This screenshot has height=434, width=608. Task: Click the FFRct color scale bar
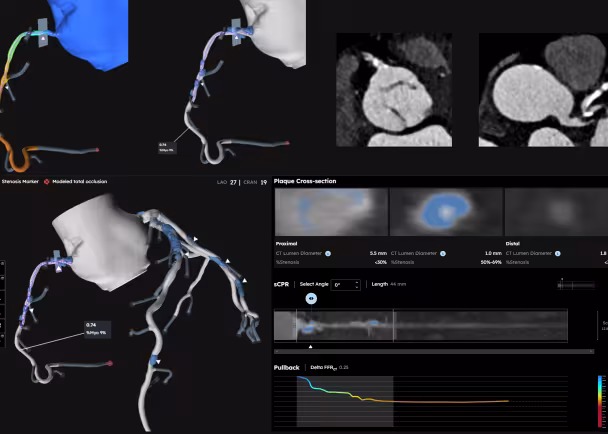[601, 401]
